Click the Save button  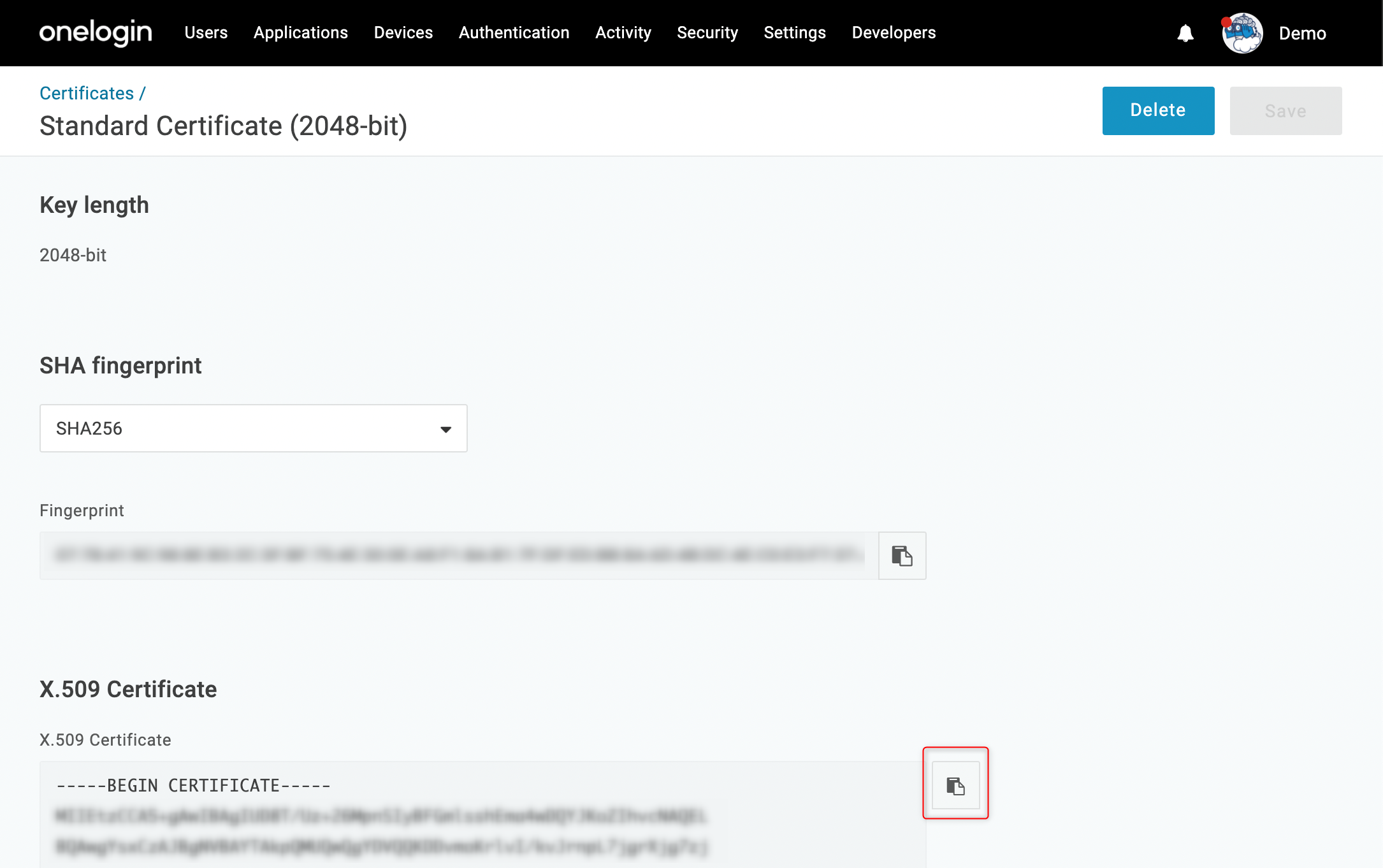click(1285, 110)
